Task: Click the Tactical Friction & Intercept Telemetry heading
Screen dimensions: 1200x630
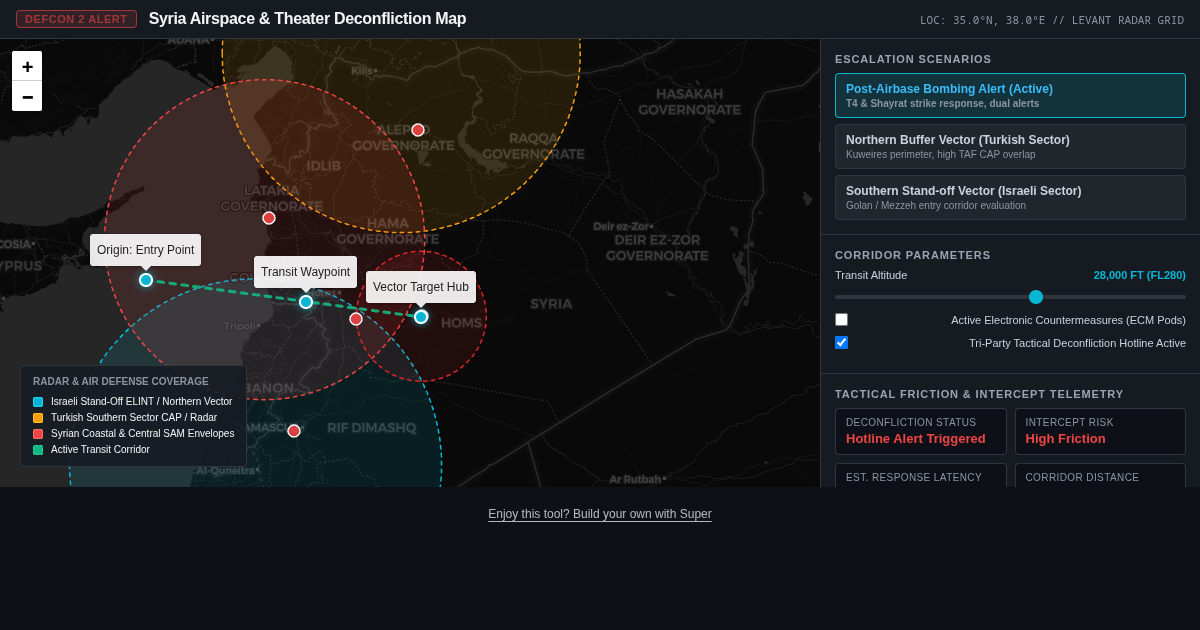Action: (x=979, y=394)
